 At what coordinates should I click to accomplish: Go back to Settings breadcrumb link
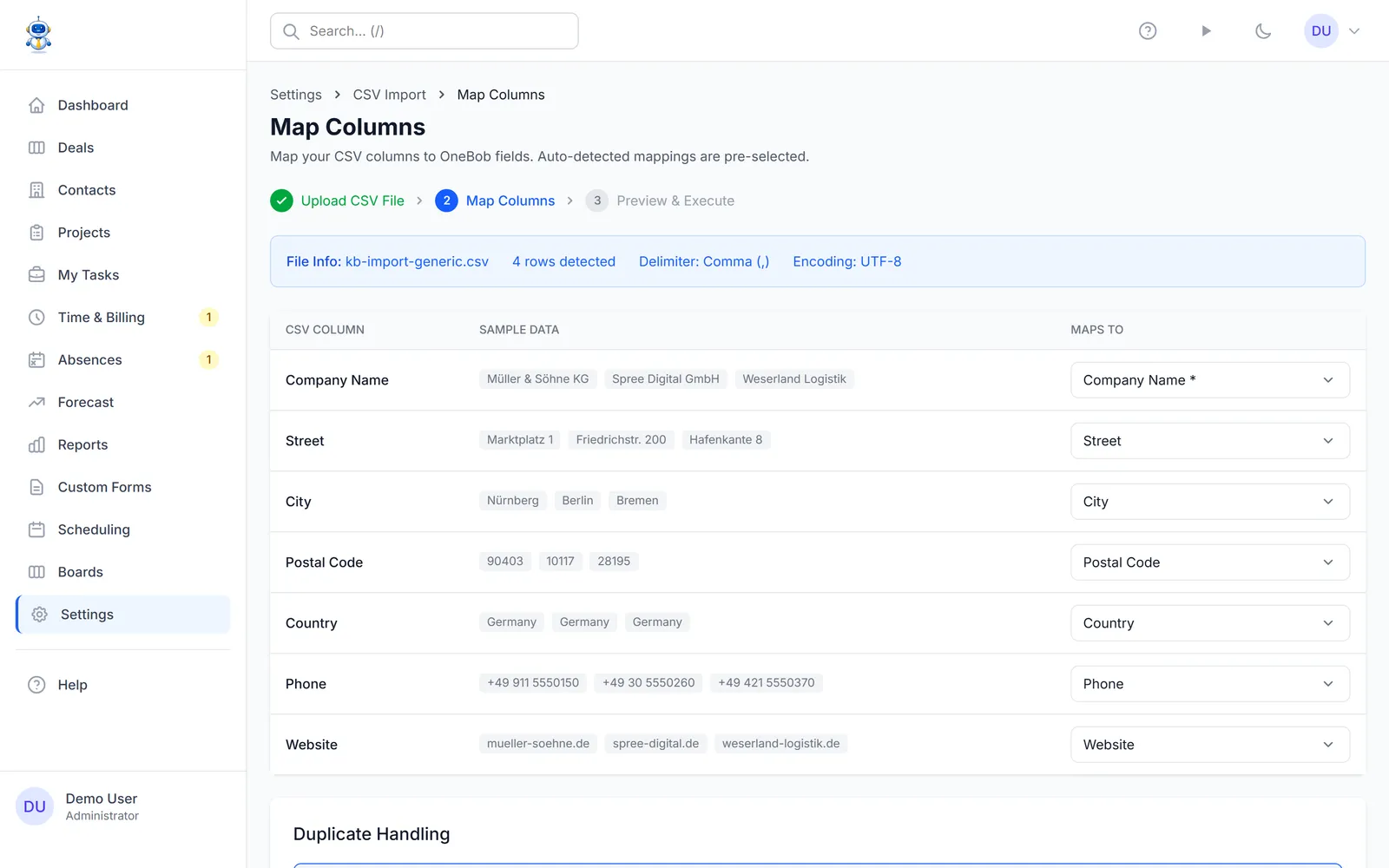pos(295,95)
